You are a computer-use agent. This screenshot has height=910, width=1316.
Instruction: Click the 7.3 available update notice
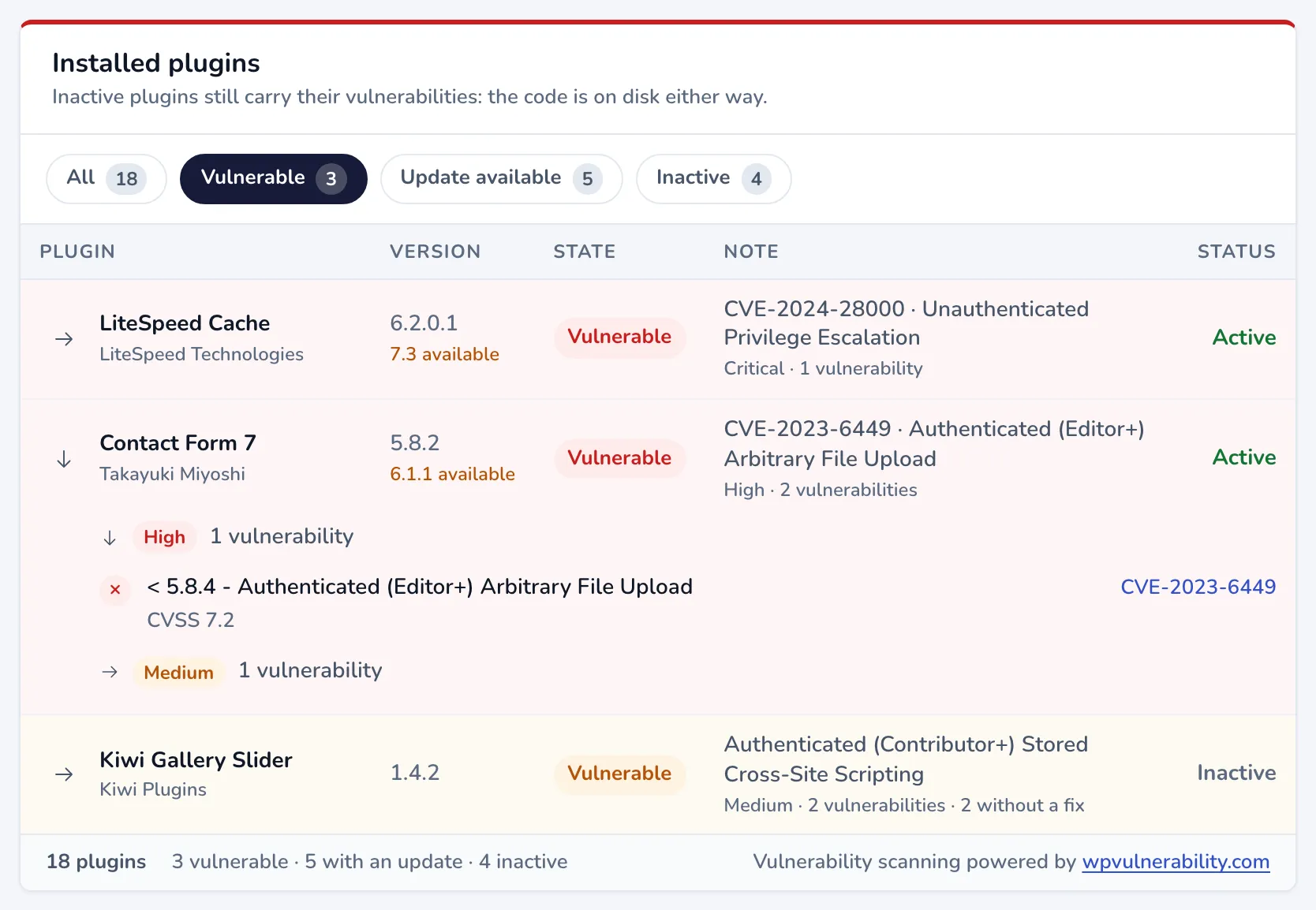coord(444,354)
